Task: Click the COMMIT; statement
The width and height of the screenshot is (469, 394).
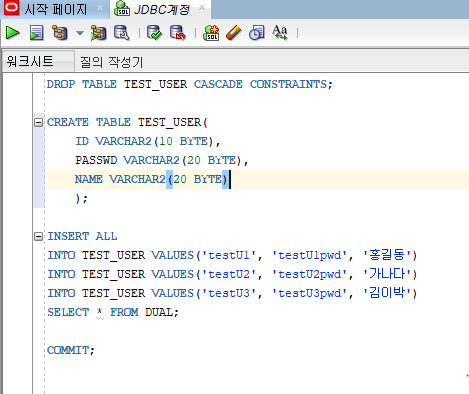Action: click(71, 350)
